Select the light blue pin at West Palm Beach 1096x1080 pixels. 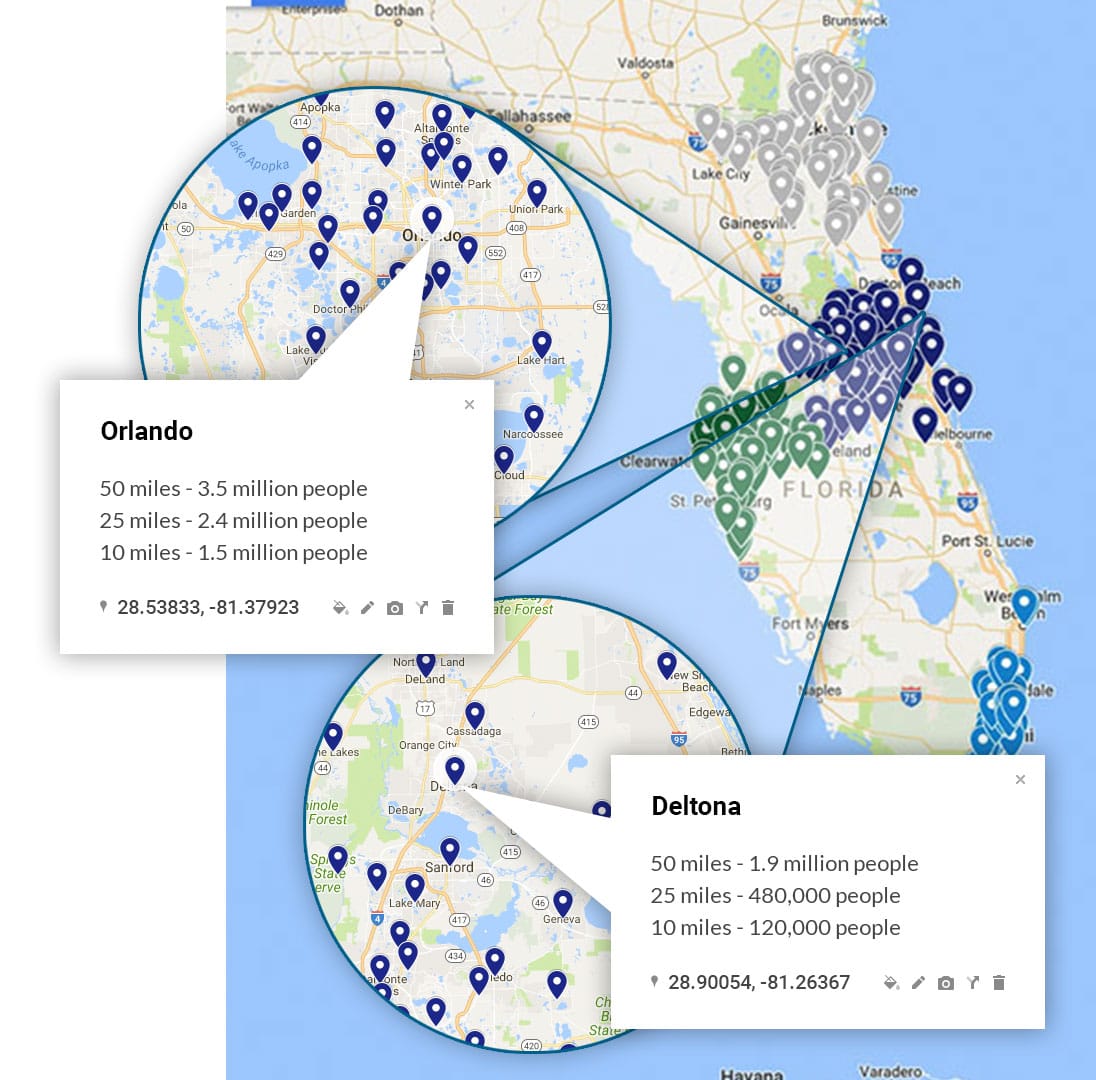click(x=1024, y=603)
